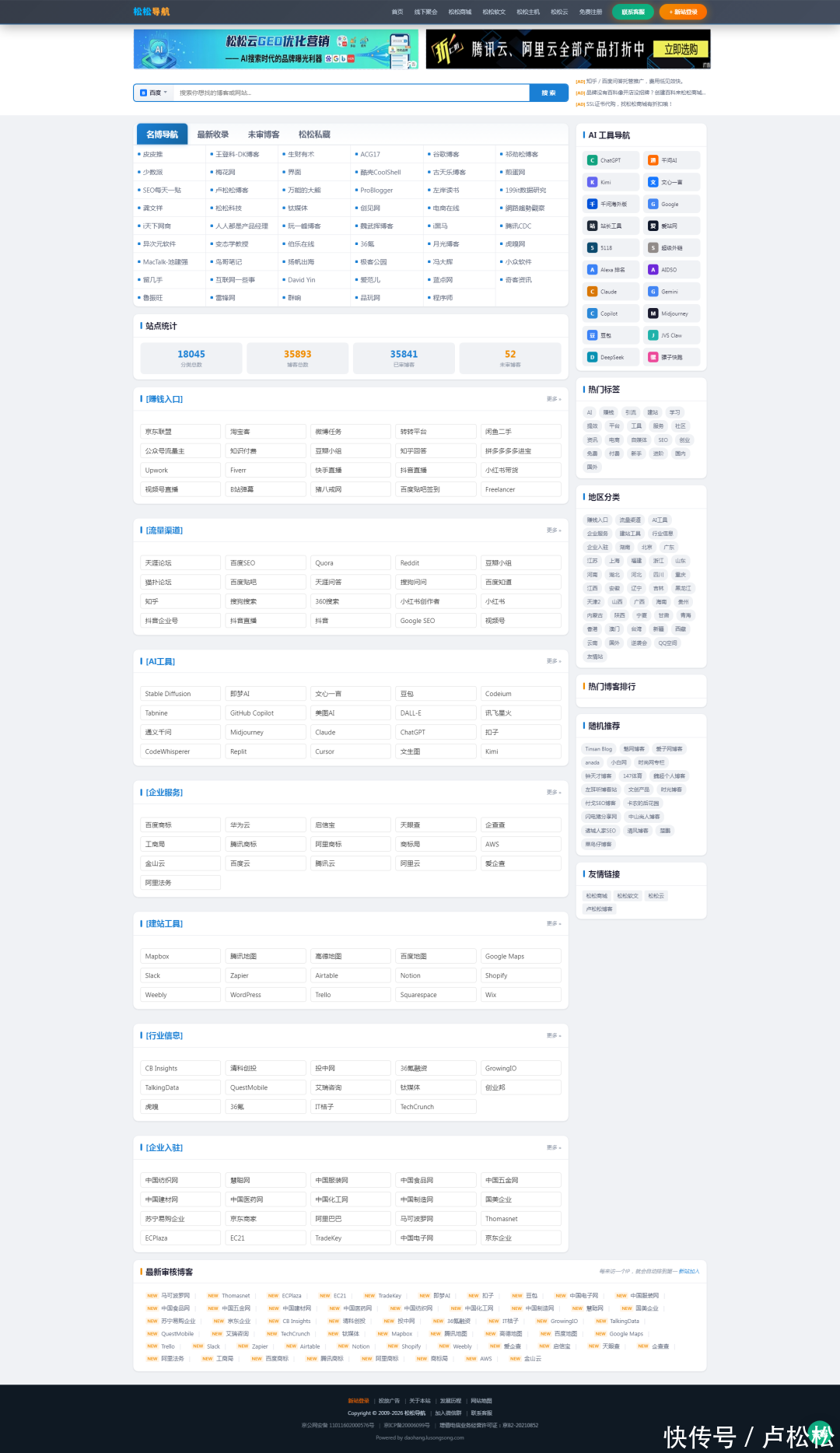Click the Alexa 排名 icon
This screenshot has width=840, height=1453.
click(x=592, y=270)
